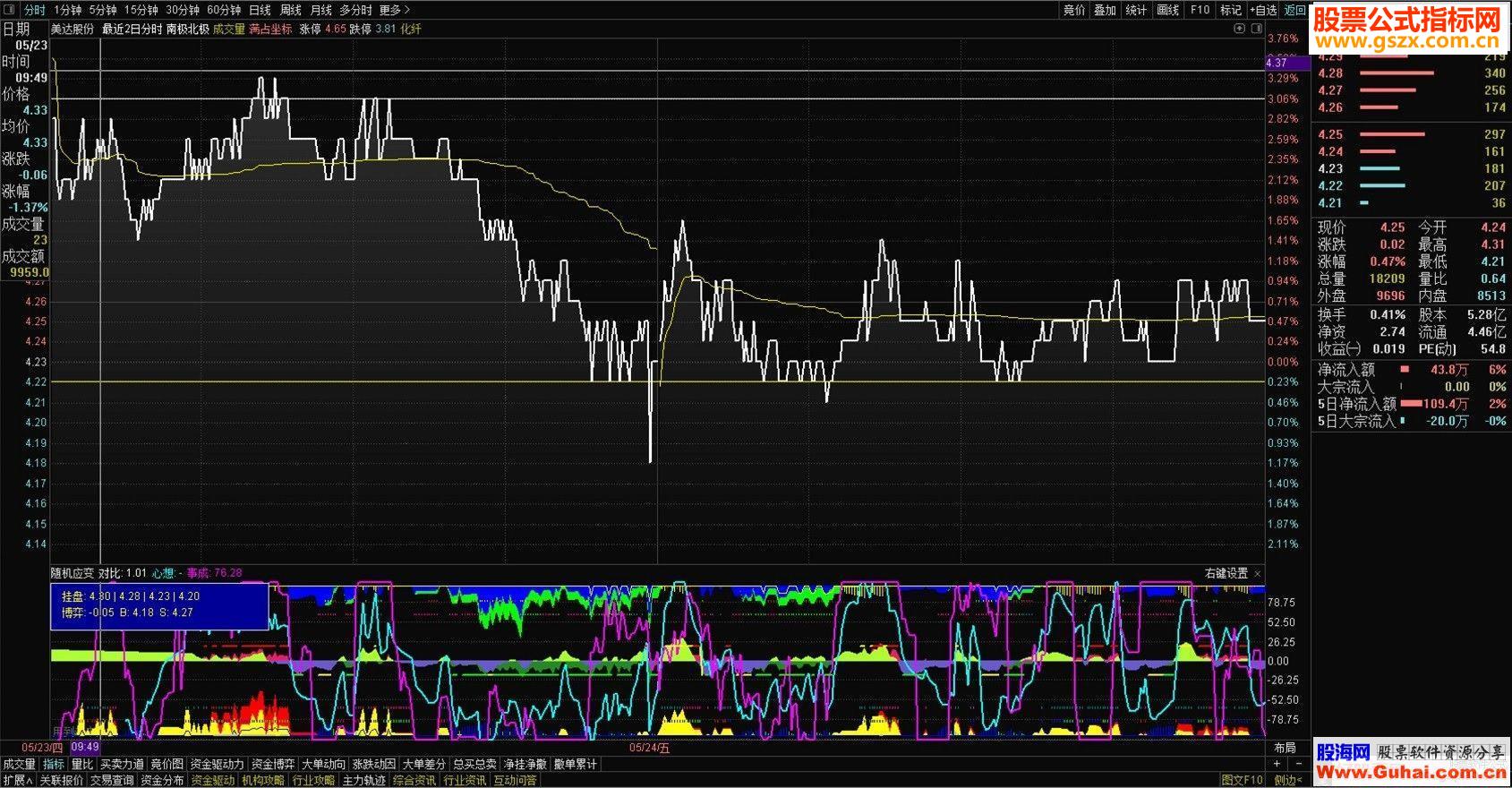Close the 随机应变 indicator panel

point(1258,573)
